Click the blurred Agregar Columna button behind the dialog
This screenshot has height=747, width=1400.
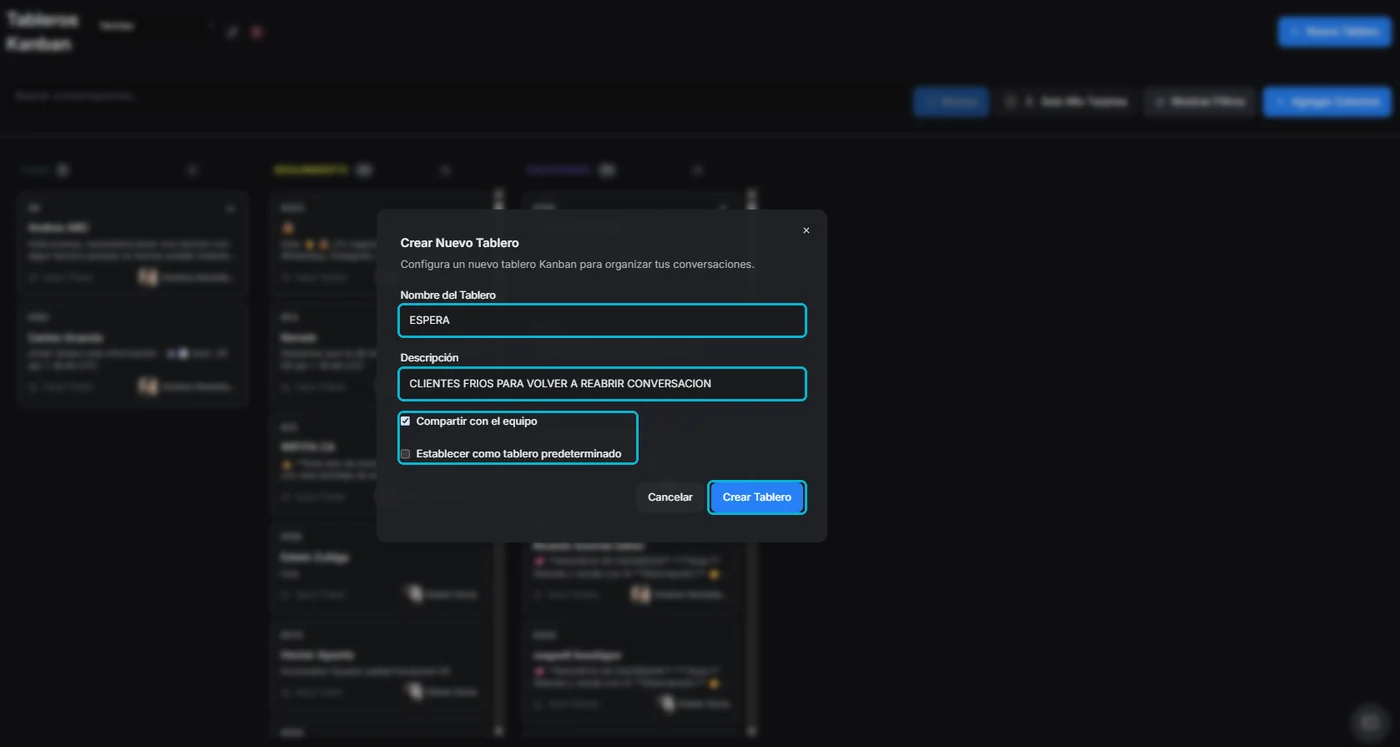pyautogui.click(x=1327, y=102)
